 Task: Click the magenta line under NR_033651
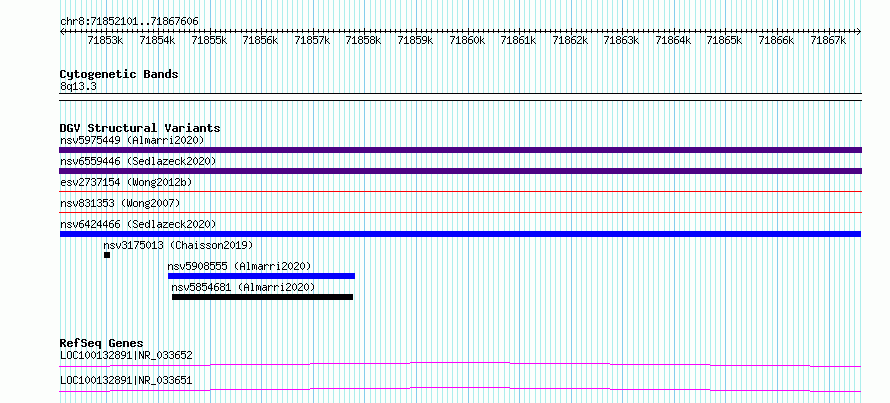tap(460, 389)
